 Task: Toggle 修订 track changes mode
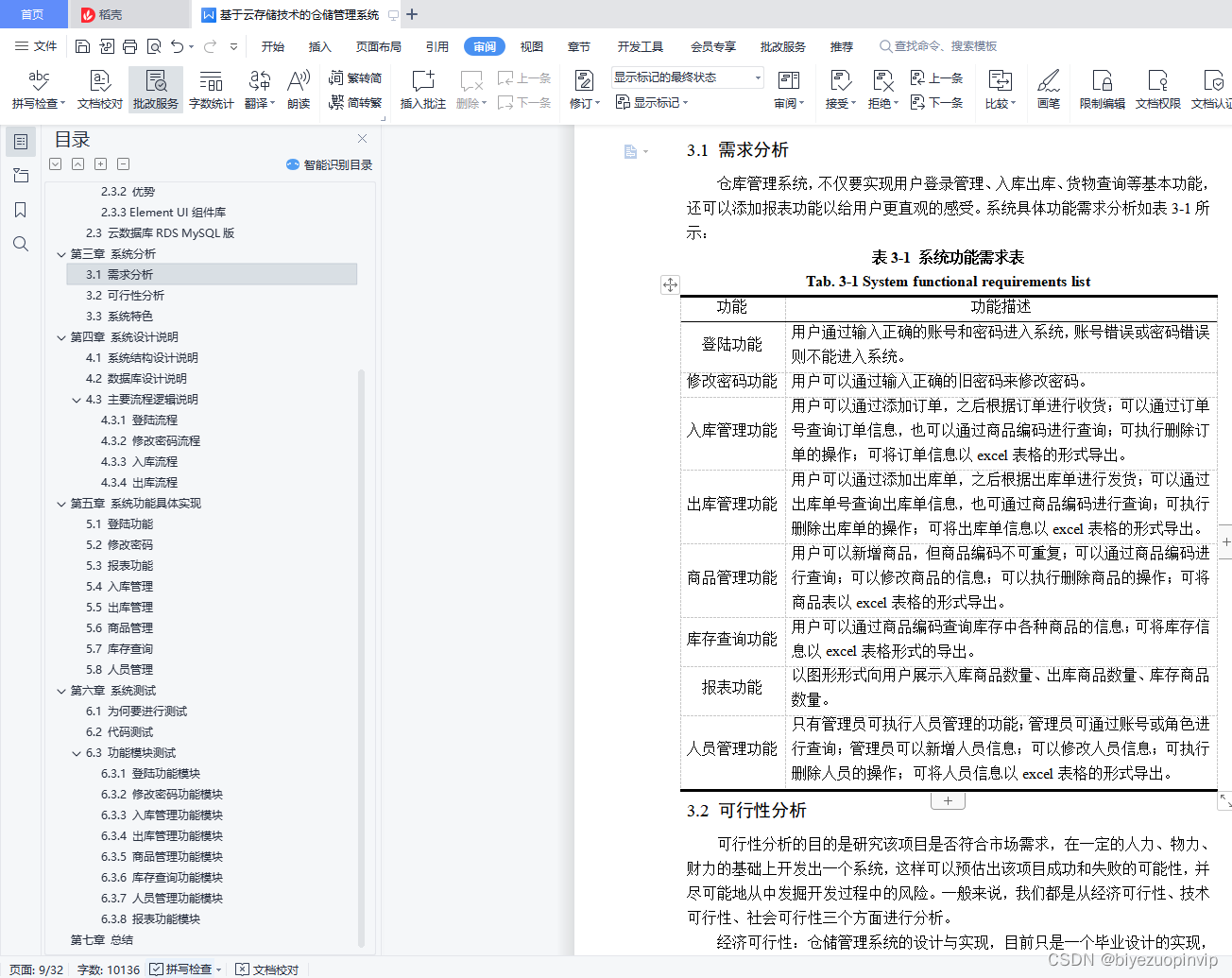coord(584,82)
